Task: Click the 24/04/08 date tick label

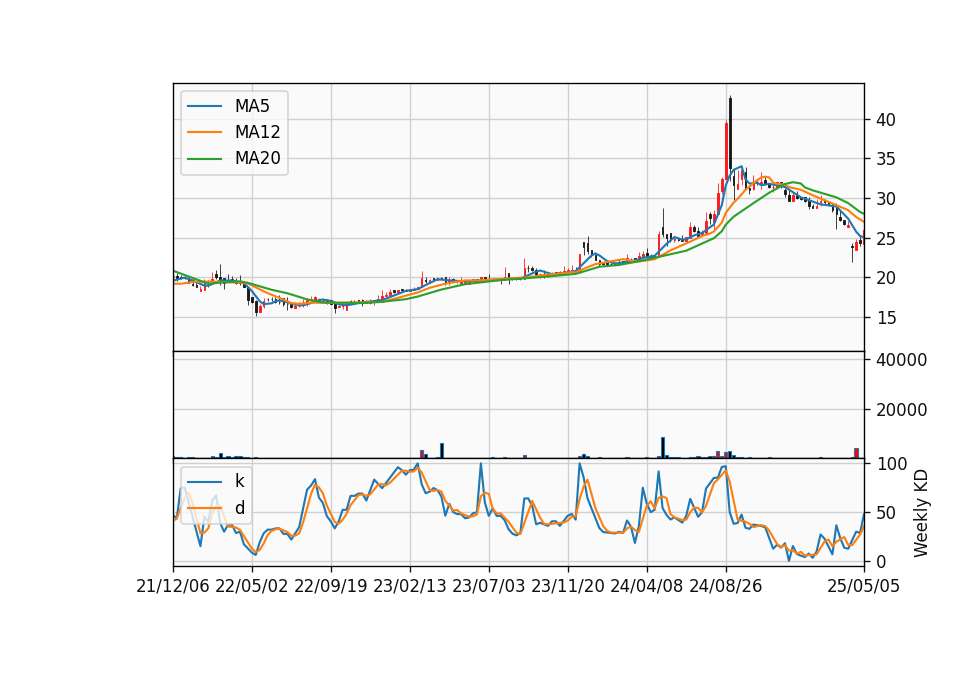Action: click(x=647, y=586)
